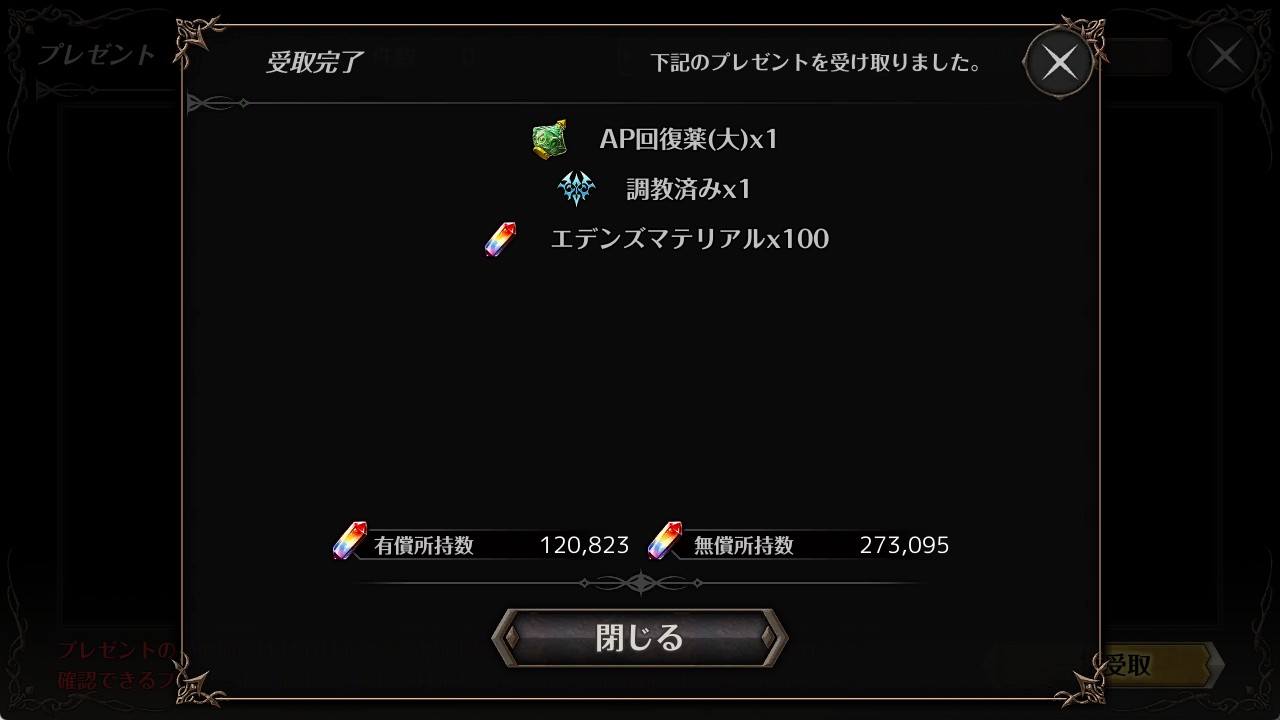
Task: Select the エデンズマテリアルx100 reward text
Action: [690, 239]
